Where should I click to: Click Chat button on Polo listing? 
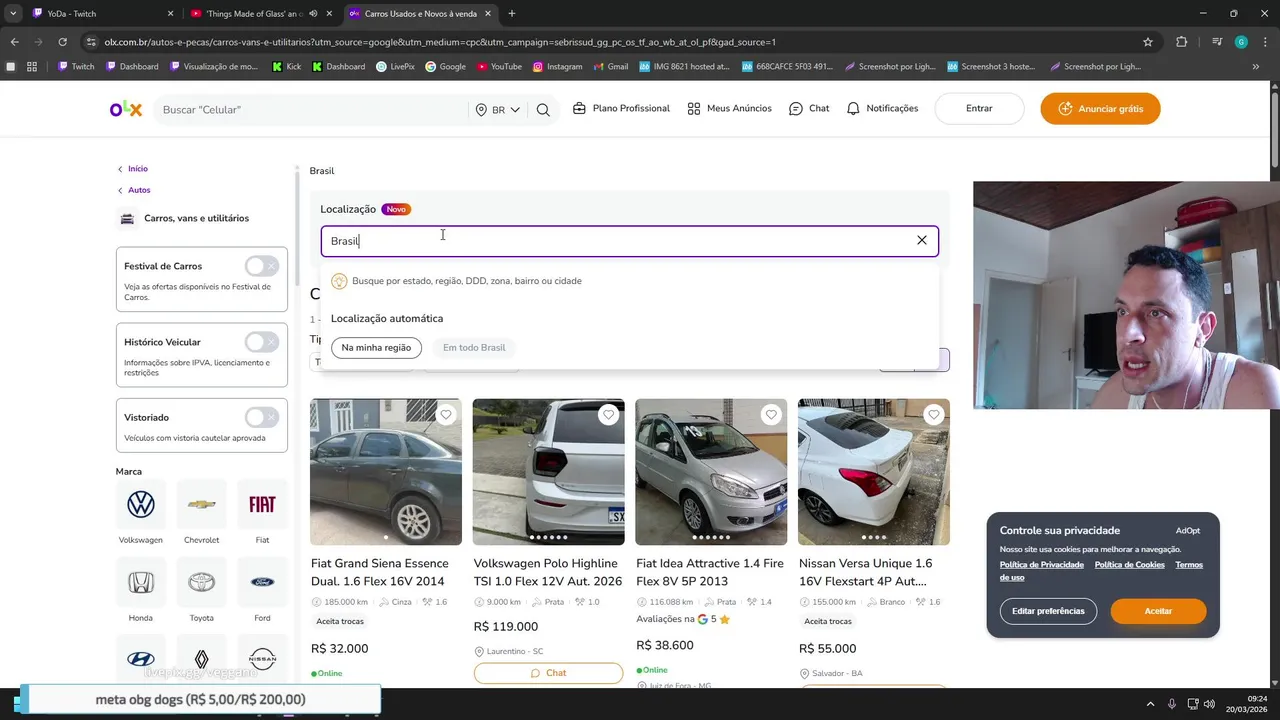(548, 673)
